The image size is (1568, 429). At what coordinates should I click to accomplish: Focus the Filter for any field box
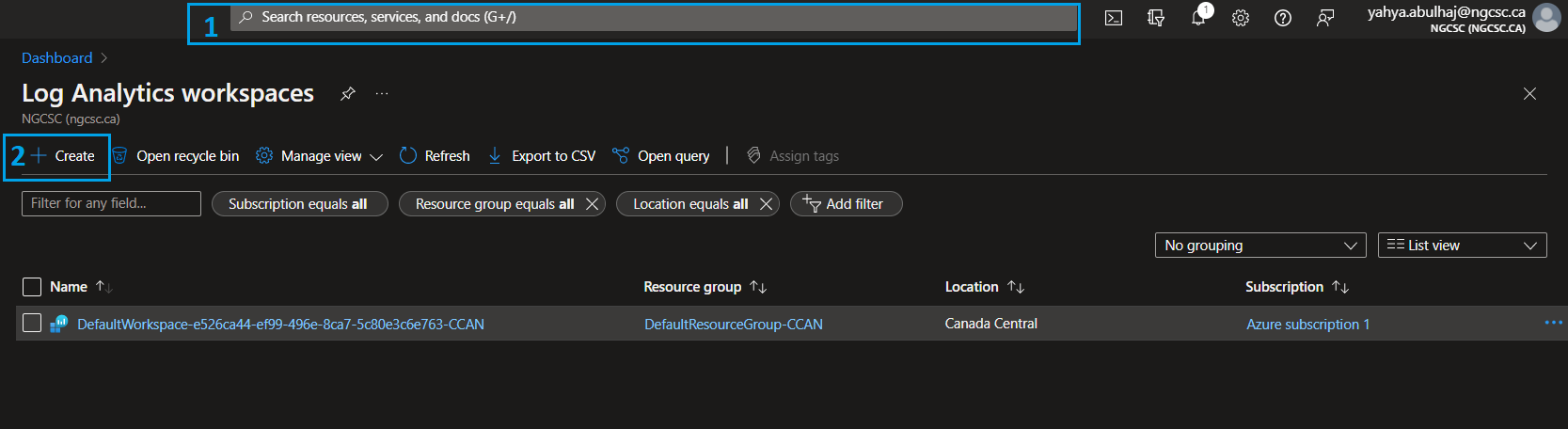pyautogui.click(x=111, y=203)
